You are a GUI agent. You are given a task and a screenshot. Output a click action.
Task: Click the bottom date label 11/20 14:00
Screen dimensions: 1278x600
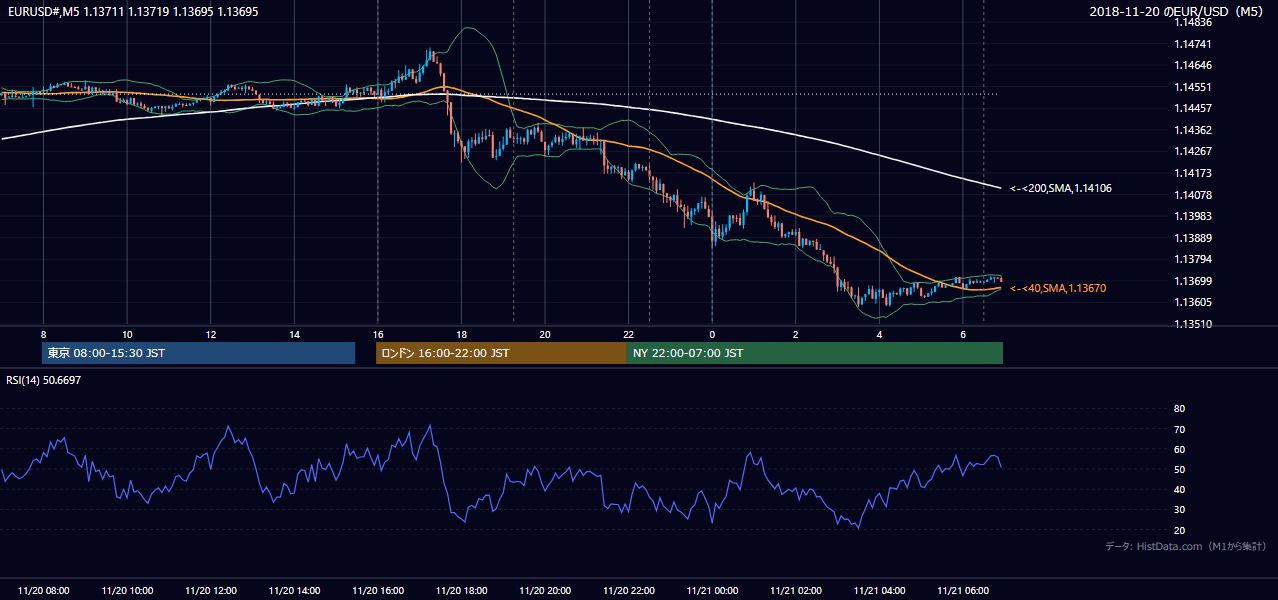(x=294, y=591)
